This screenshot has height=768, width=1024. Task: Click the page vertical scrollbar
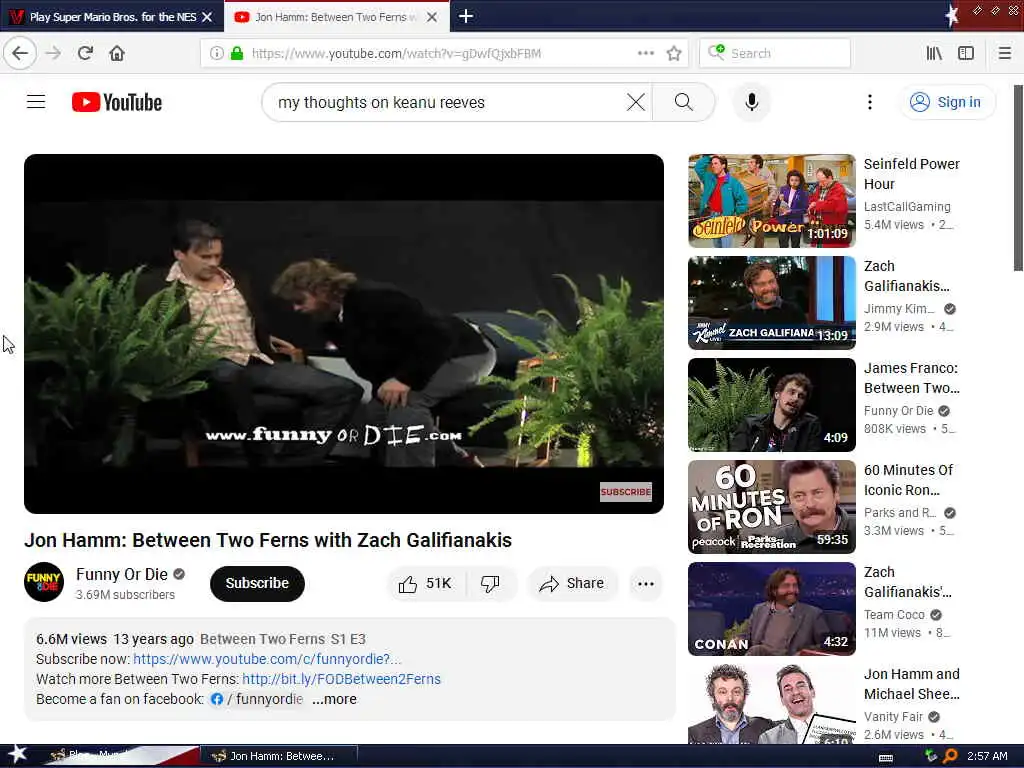tap(1017, 178)
